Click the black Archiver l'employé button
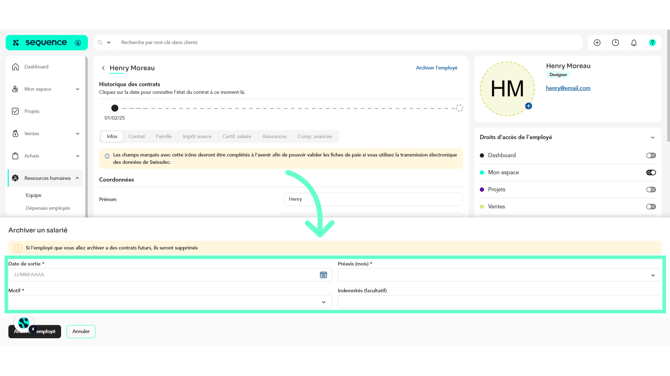The height and width of the screenshot is (376, 670). pos(35,332)
